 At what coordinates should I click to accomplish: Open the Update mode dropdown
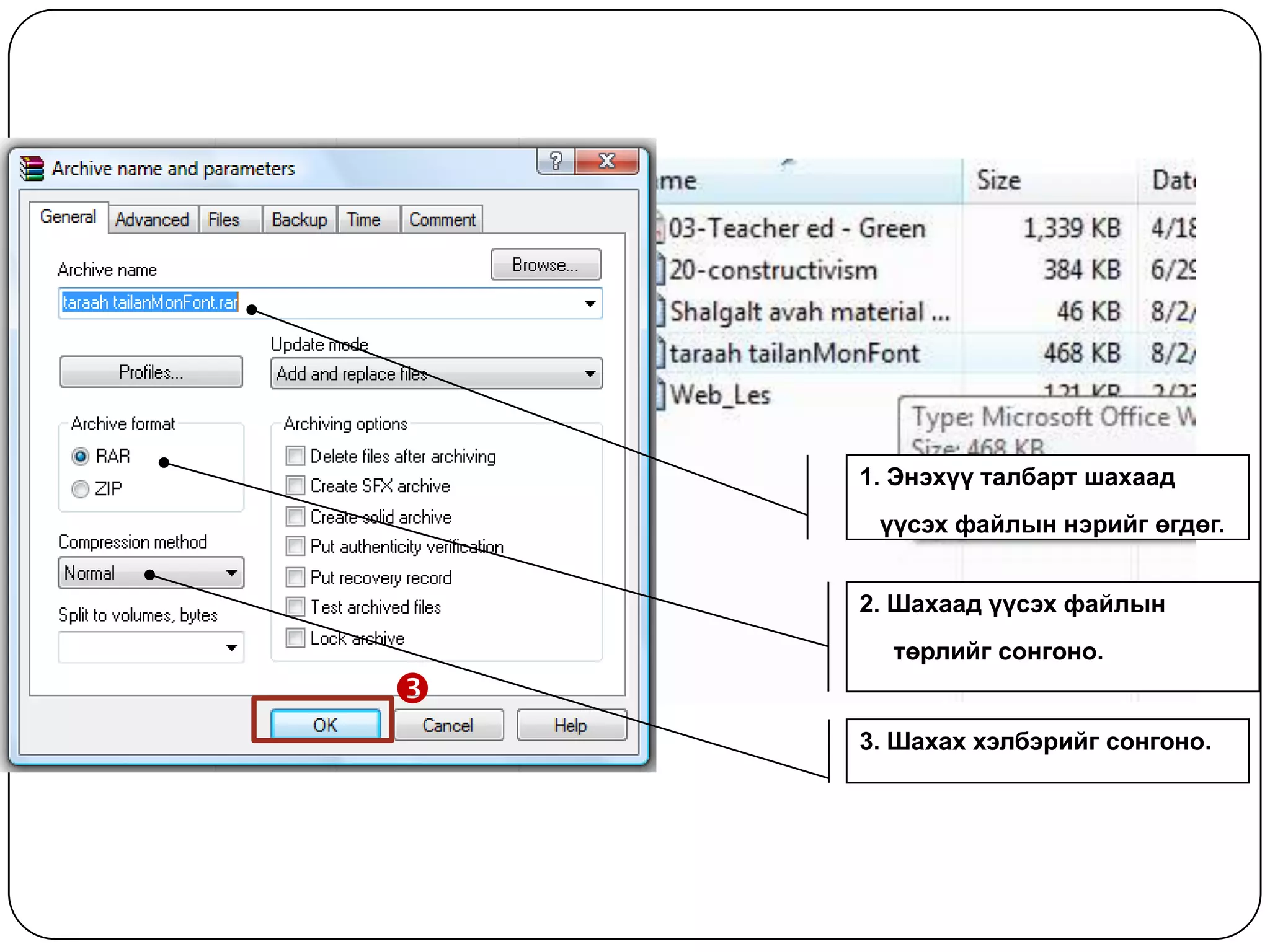pyautogui.click(x=590, y=374)
